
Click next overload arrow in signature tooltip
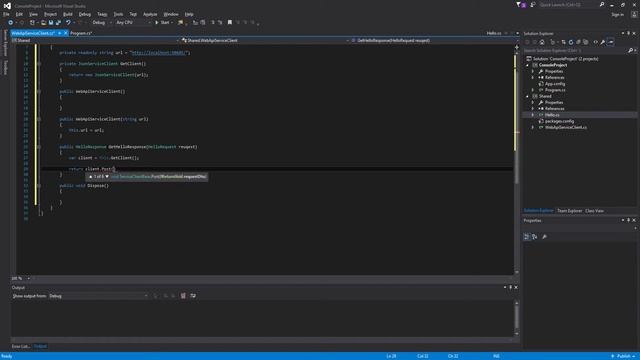107,177
